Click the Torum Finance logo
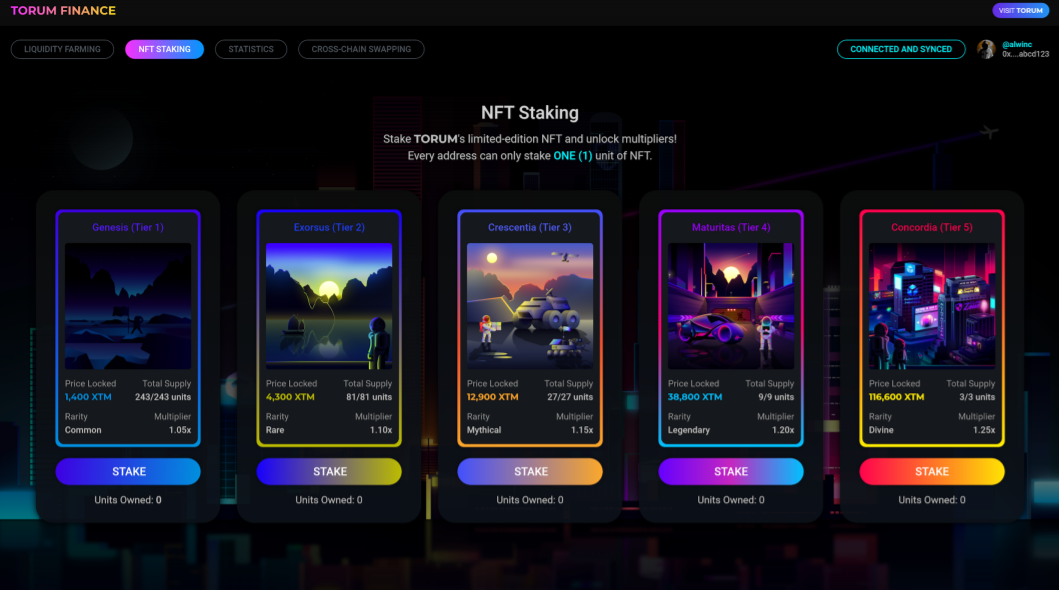1059x590 pixels. click(63, 11)
